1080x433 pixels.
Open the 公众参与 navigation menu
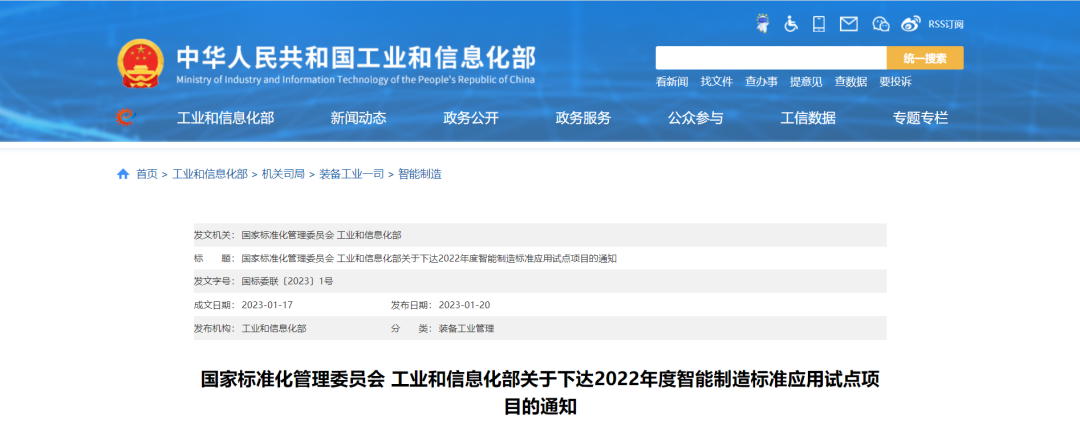coord(695,118)
